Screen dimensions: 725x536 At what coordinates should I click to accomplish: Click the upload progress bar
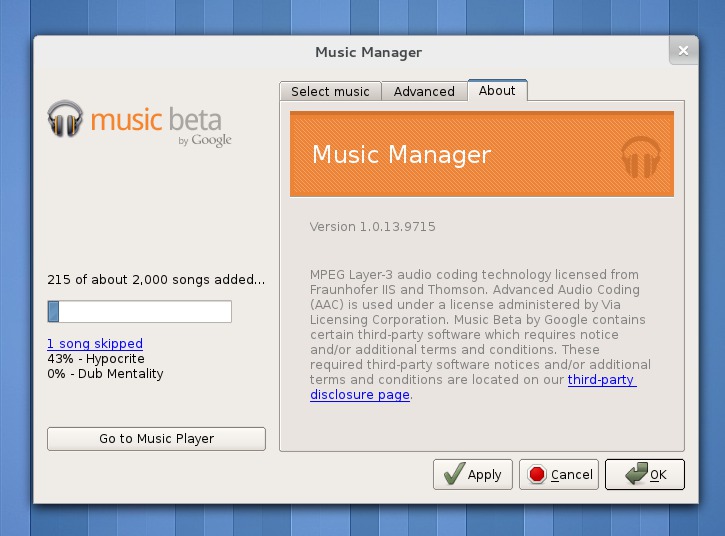pos(139,311)
